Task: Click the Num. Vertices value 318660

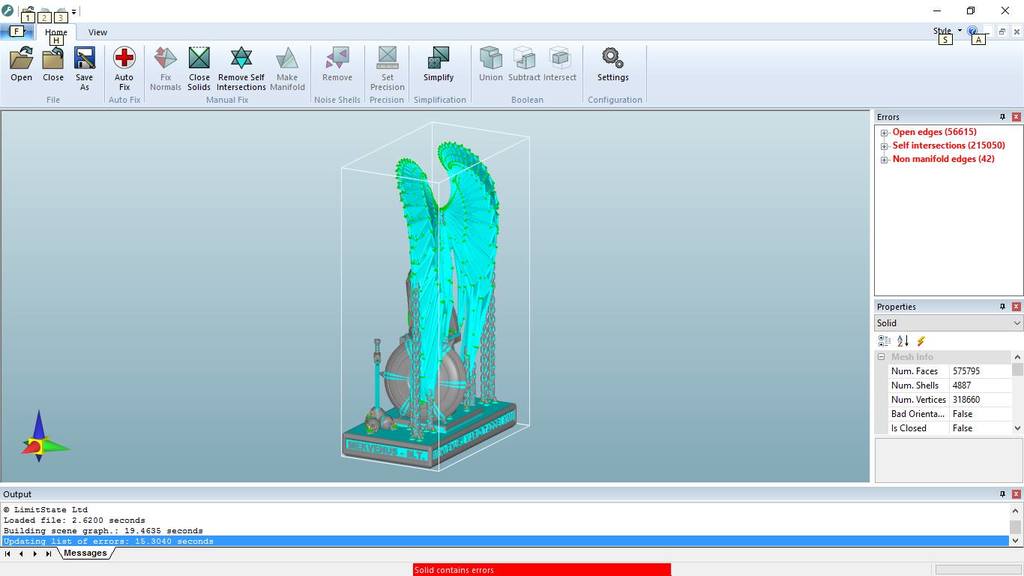Action: click(x=980, y=400)
